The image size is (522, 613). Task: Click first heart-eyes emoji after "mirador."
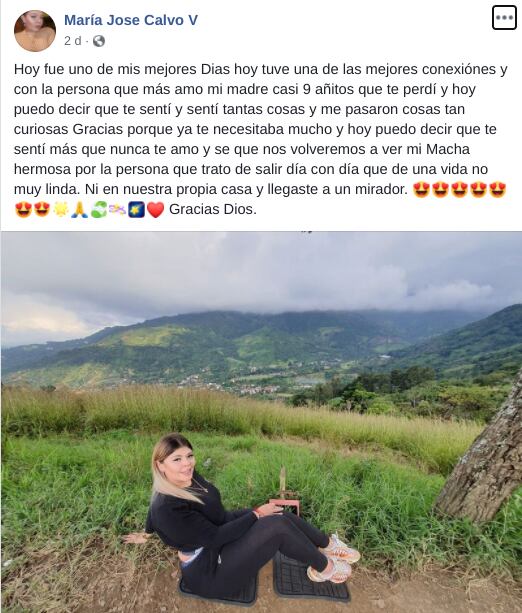pos(421,190)
